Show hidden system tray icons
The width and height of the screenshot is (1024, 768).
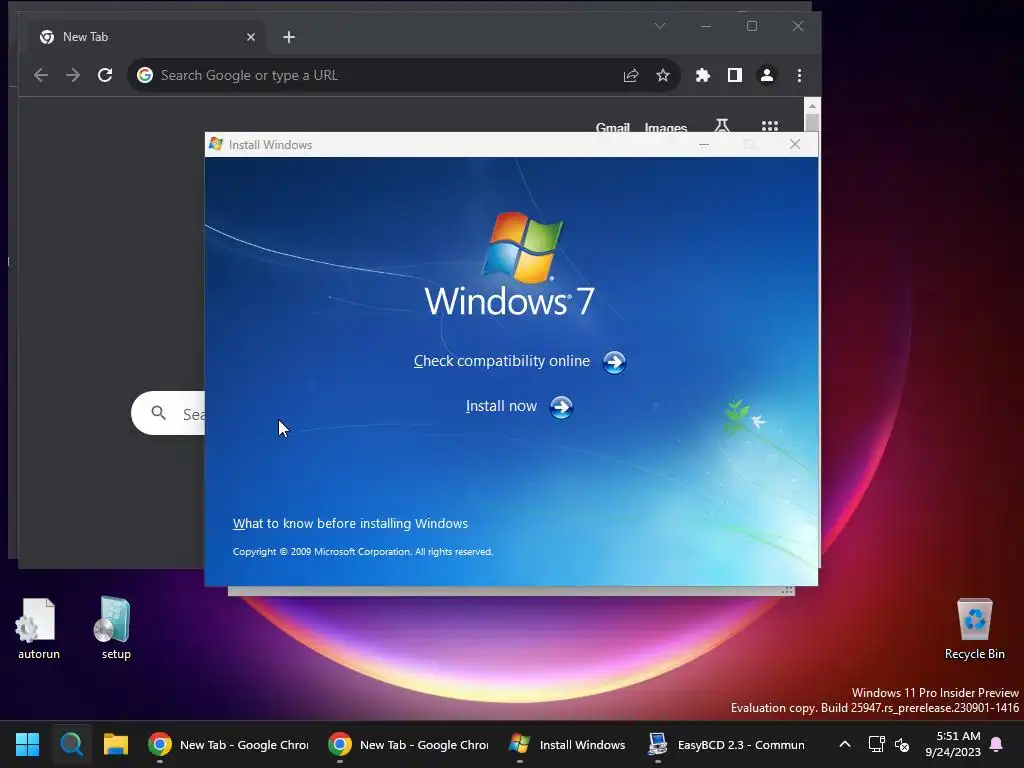[844, 744]
